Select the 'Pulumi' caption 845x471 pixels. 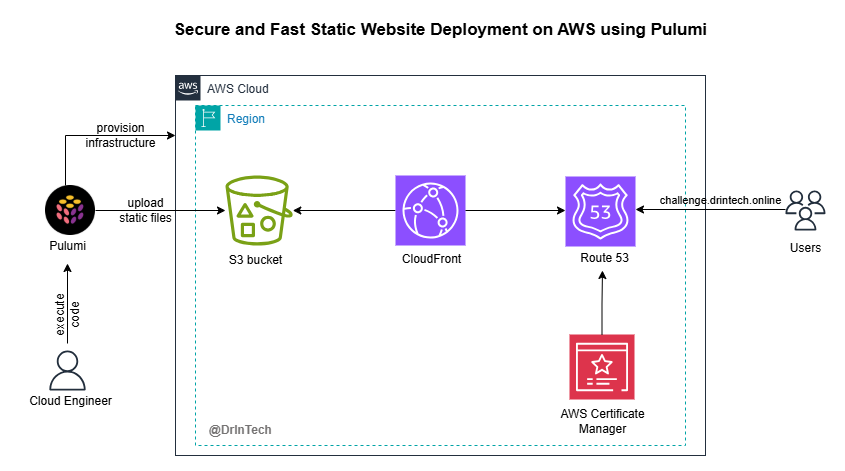(68, 246)
